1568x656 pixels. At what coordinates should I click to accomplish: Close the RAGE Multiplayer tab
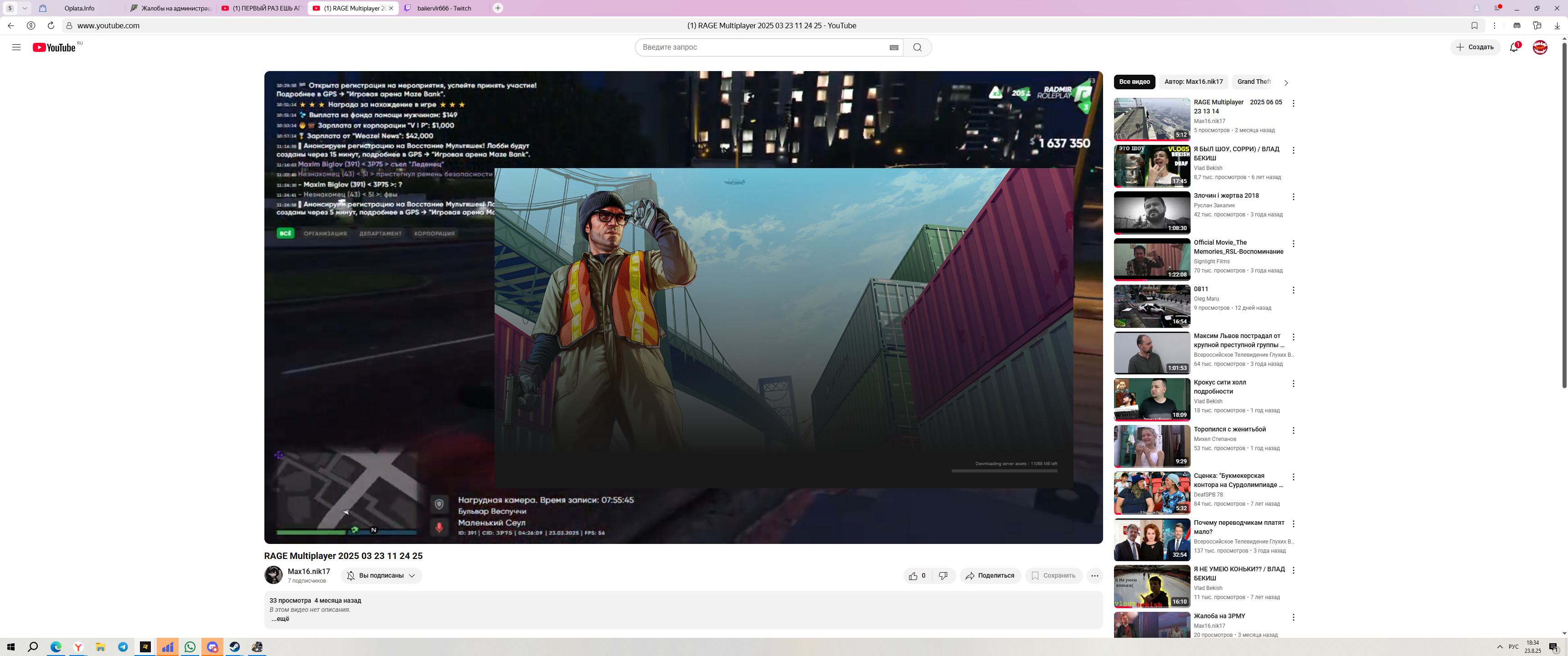pos(391,9)
